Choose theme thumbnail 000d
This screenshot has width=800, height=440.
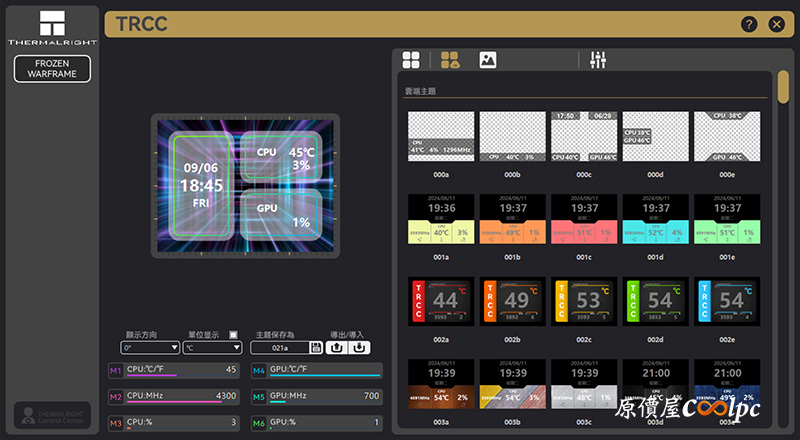(656, 136)
